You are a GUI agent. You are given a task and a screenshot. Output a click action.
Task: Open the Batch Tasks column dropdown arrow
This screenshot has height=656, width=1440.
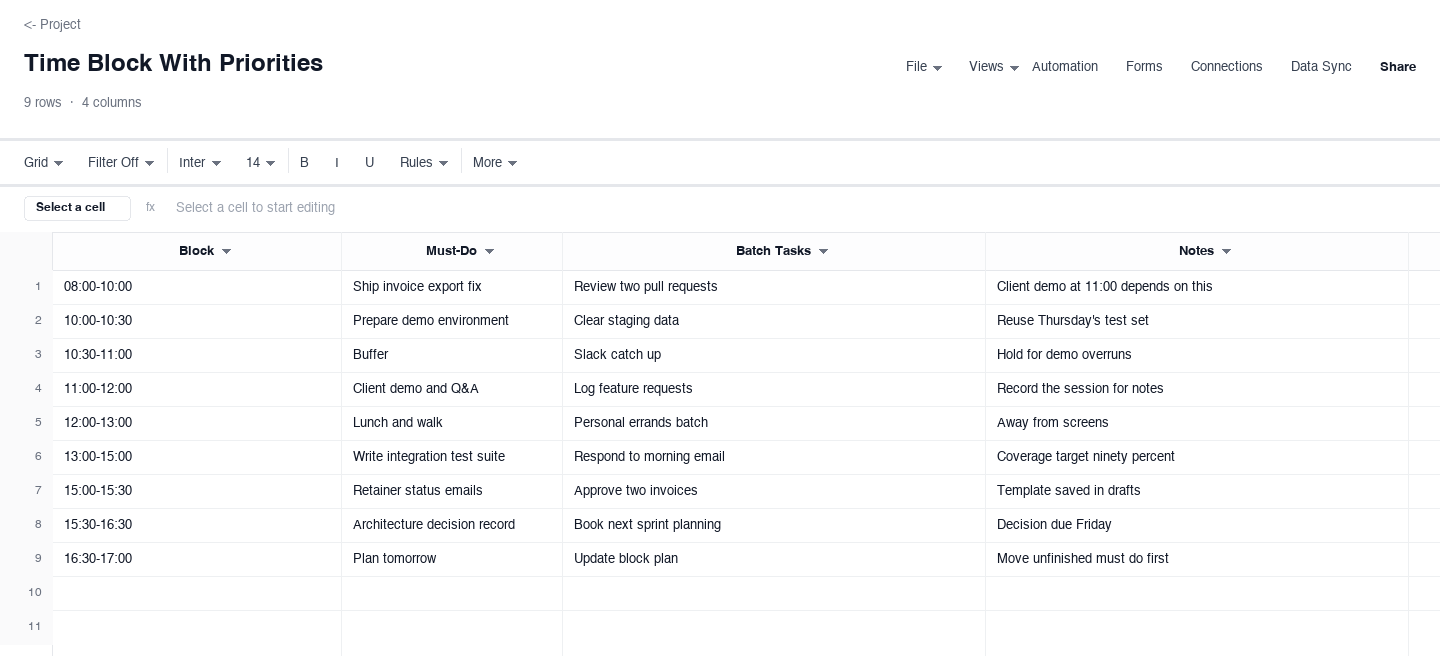[x=823, y=252]
